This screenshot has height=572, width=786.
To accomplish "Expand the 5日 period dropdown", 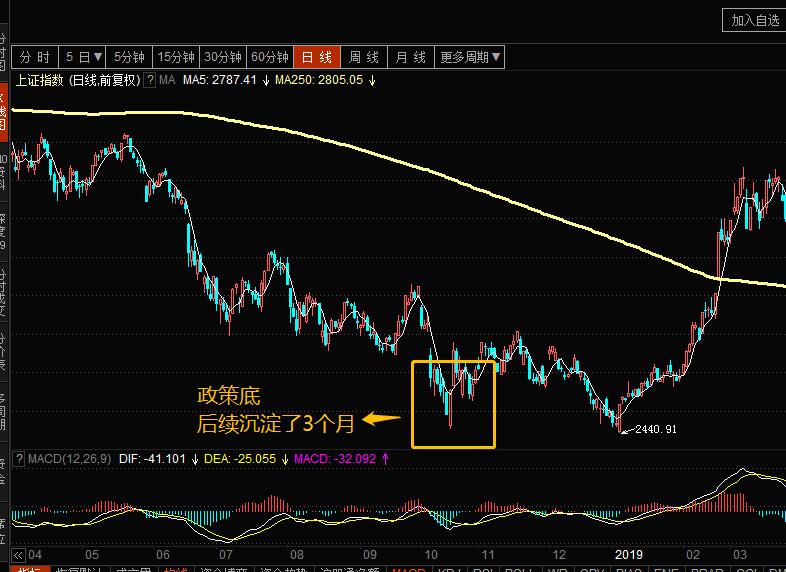I will click(84, 57).
